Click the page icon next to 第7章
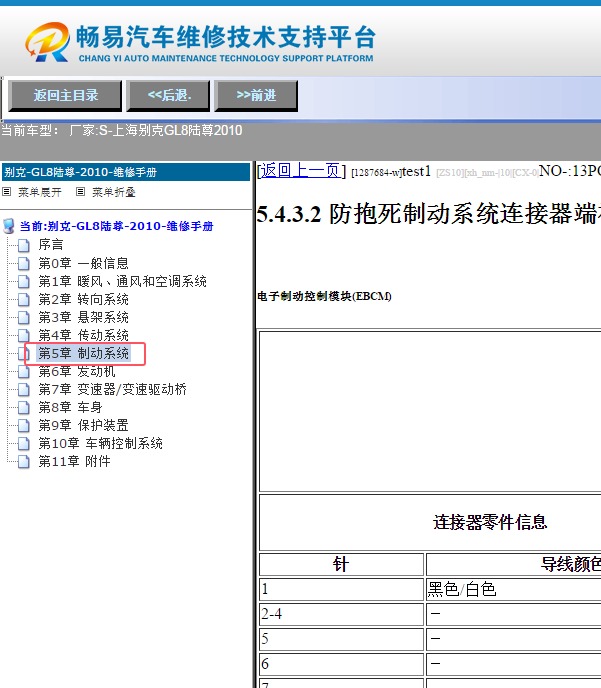 24,389
